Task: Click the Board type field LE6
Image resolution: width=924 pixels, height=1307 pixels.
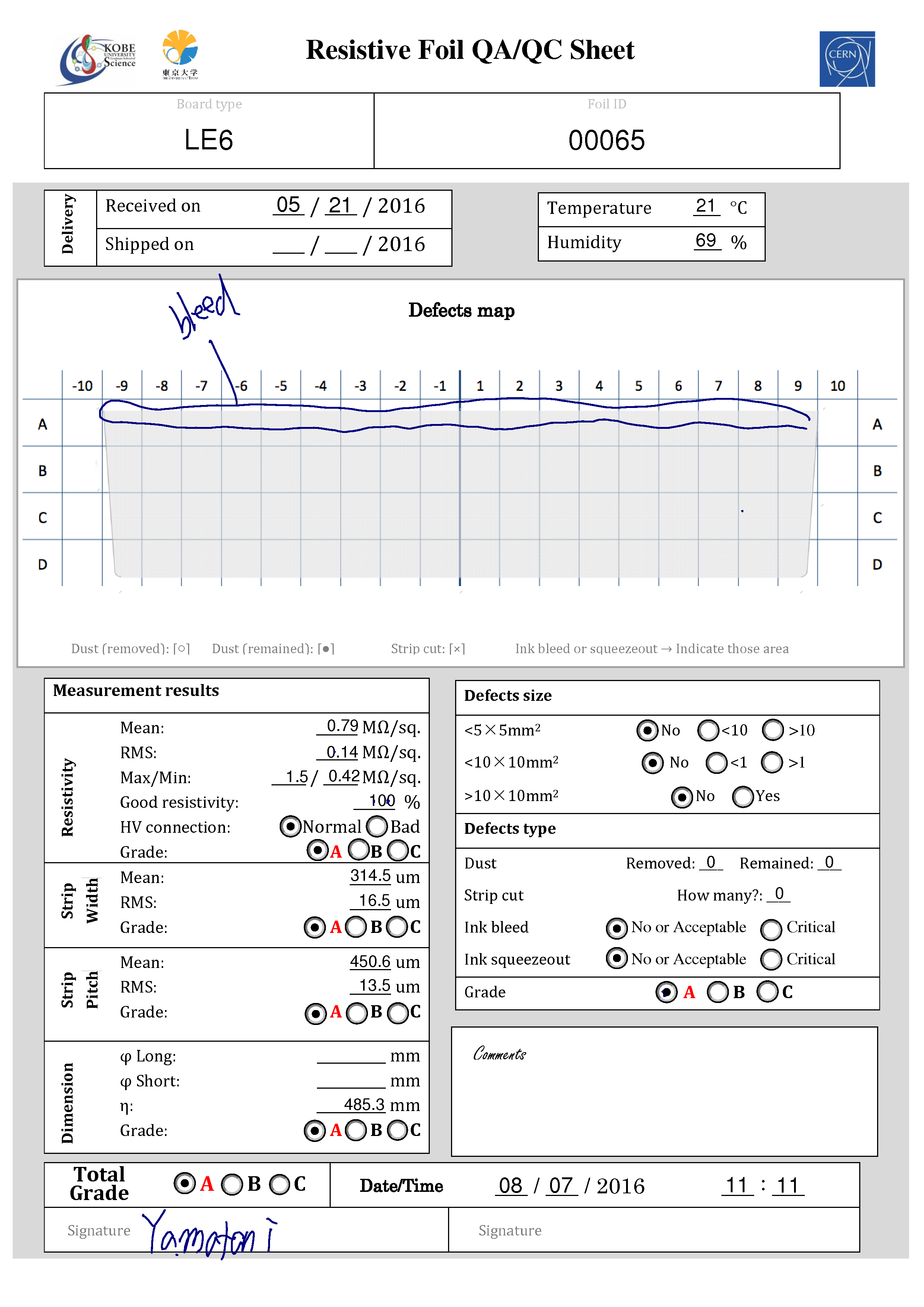Action: (x=209, y=139)
